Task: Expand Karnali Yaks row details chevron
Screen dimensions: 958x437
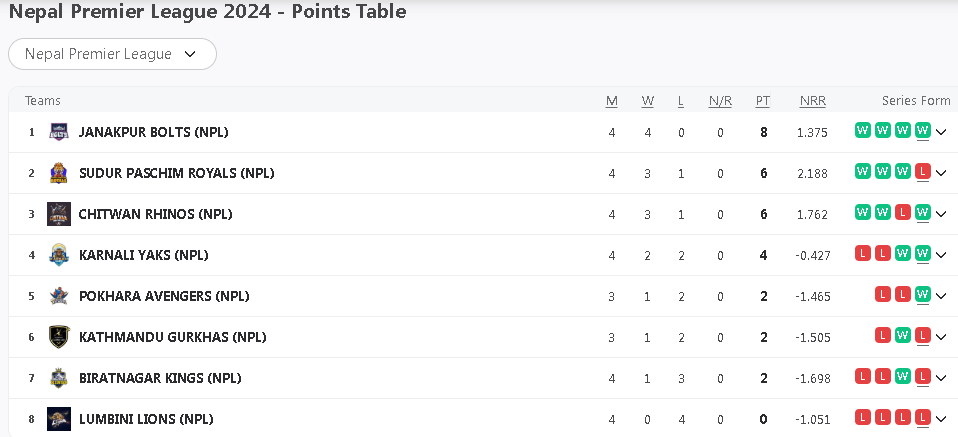Action: tap(941, 255)
